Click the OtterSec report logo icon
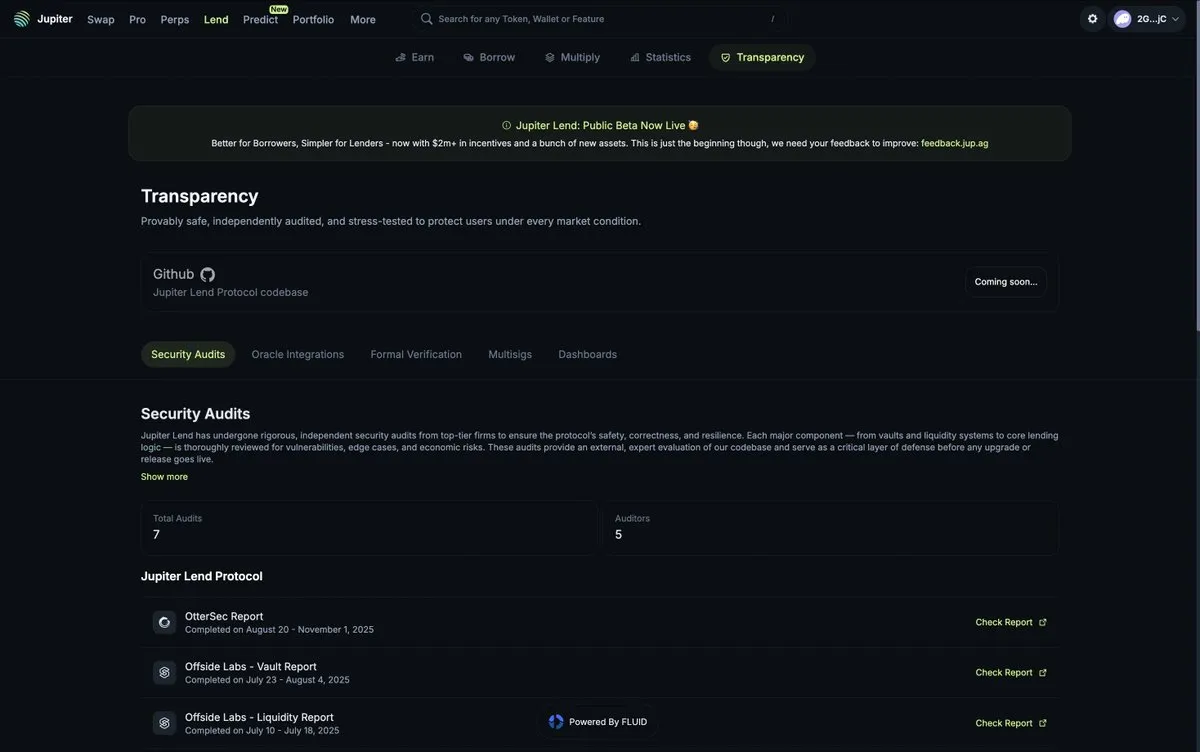This screenshot has width=1200, height=752. 164,622
